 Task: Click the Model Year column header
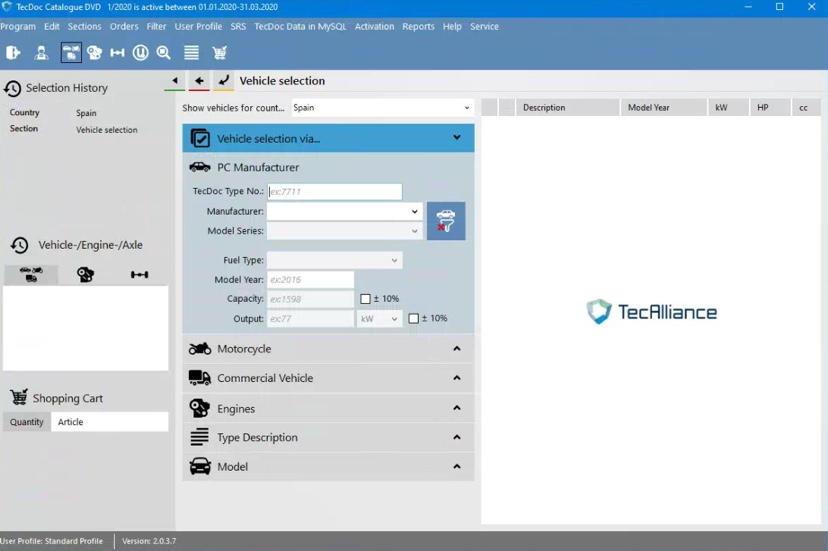click(x=664, y=107)
